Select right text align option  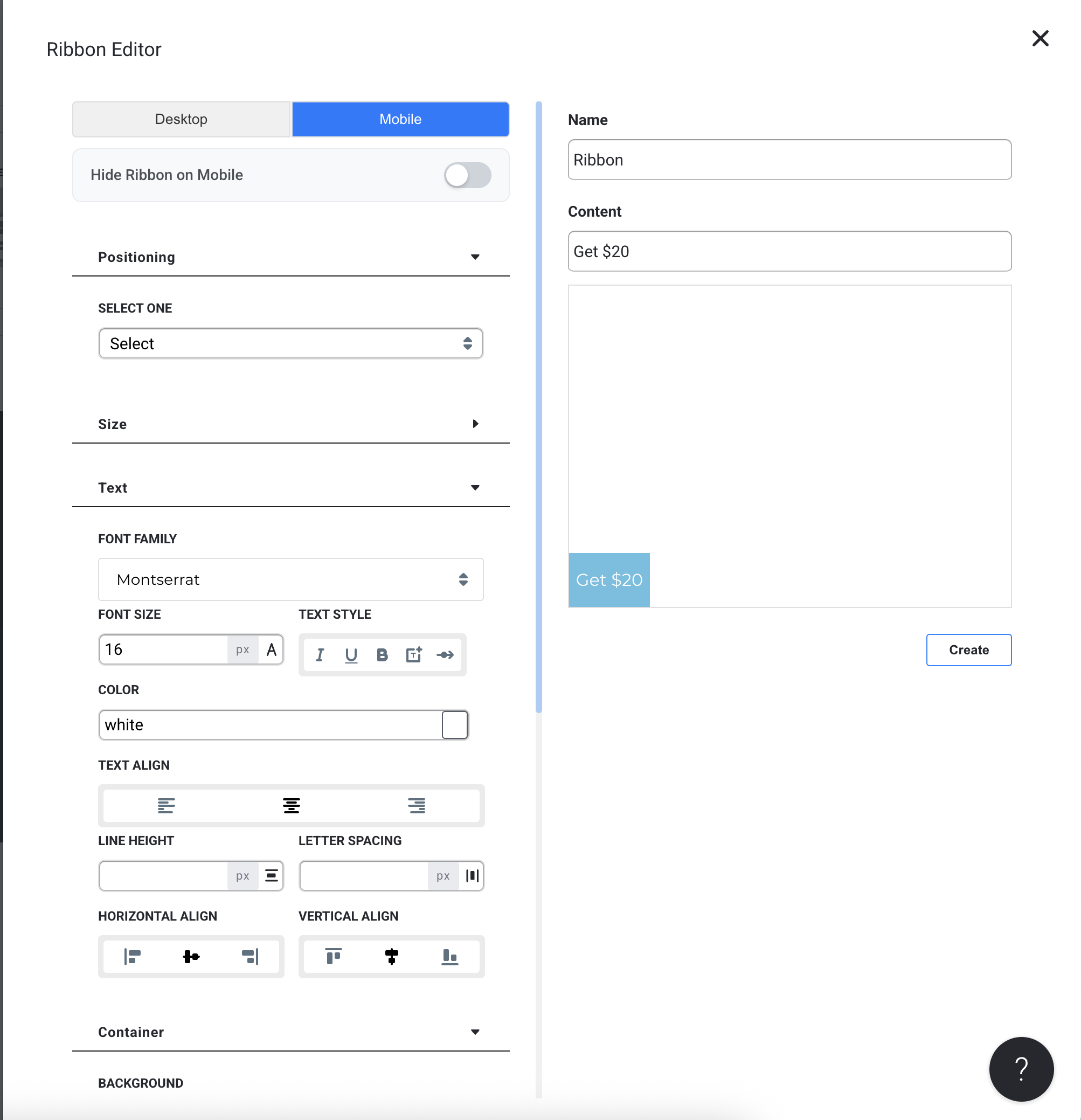[417, 806]
